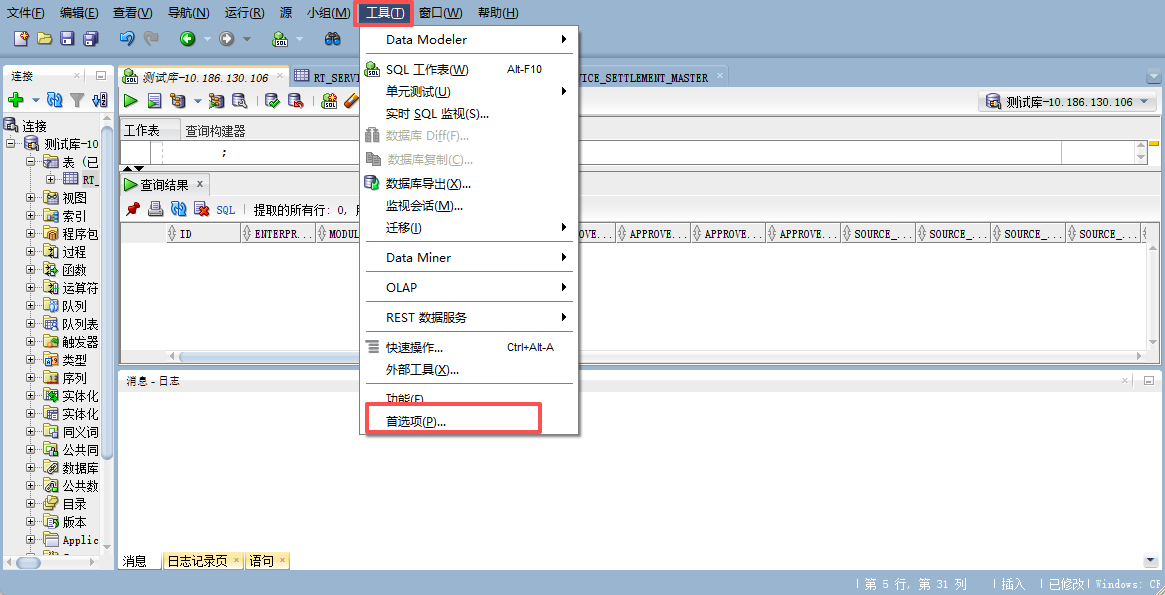Collapse the 测试库-10 connection node

pyautogui.click(x=10, y=143)
